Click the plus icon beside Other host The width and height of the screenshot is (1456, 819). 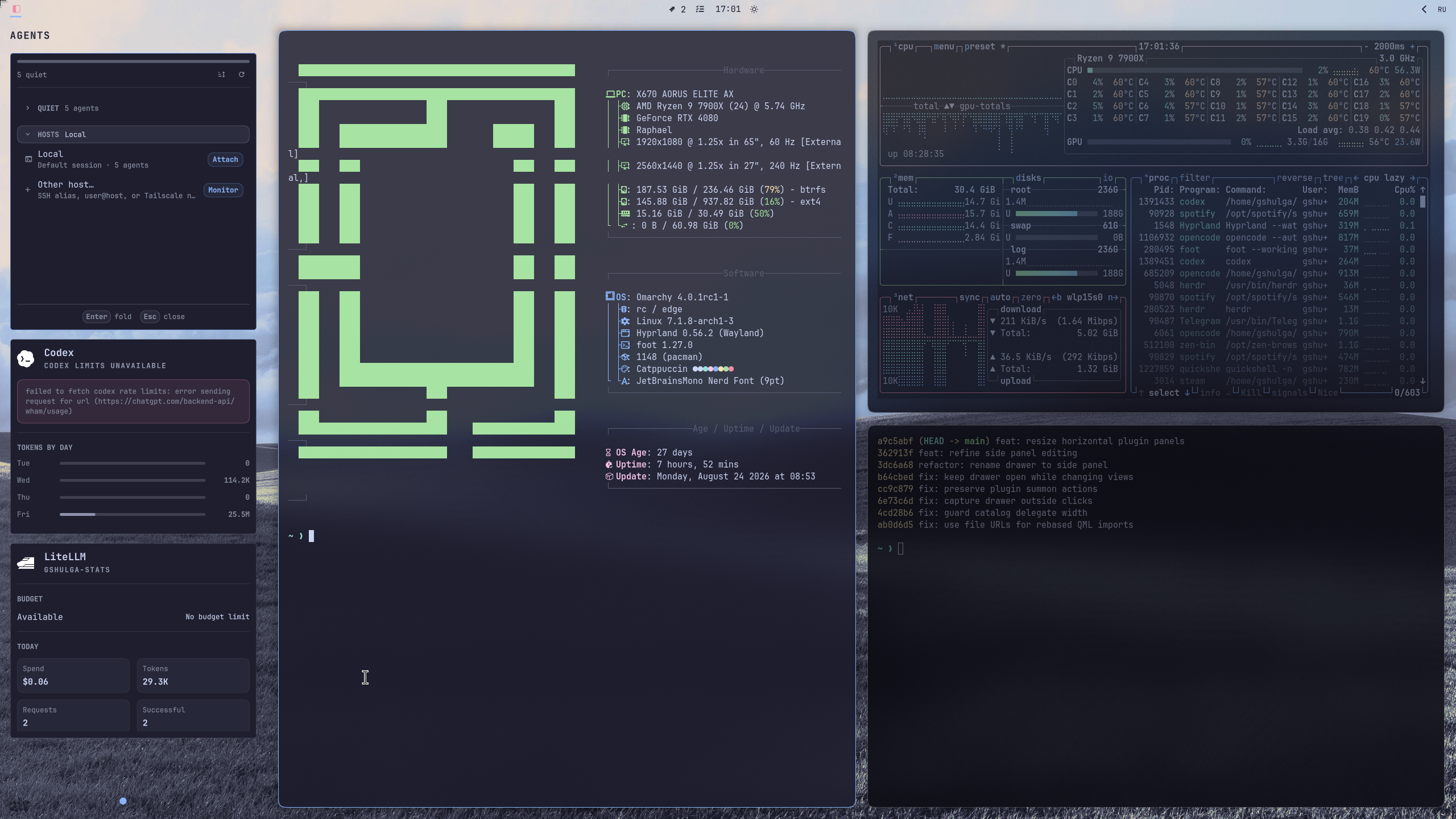pyautogui.click(x=28, y=190)
